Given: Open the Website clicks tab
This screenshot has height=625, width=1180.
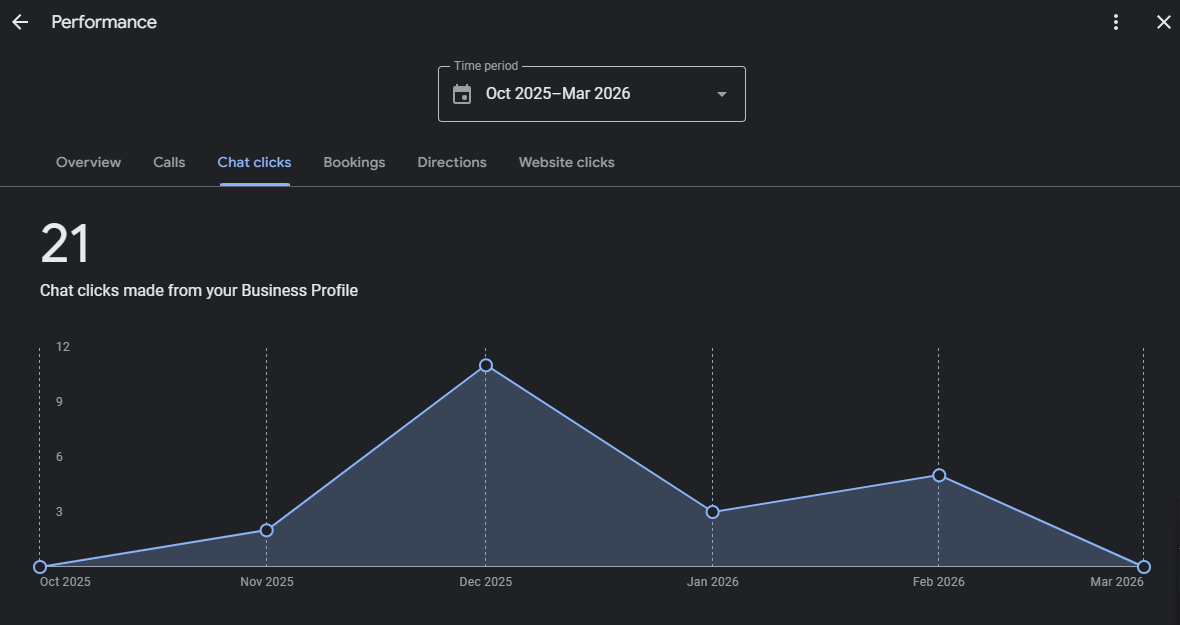Looking at the screenshot, I should tap(566, 162).
